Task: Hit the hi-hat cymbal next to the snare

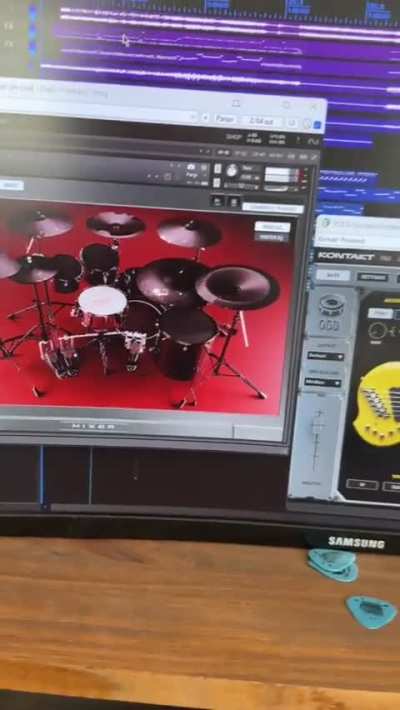Action: (x=34, y=270)
